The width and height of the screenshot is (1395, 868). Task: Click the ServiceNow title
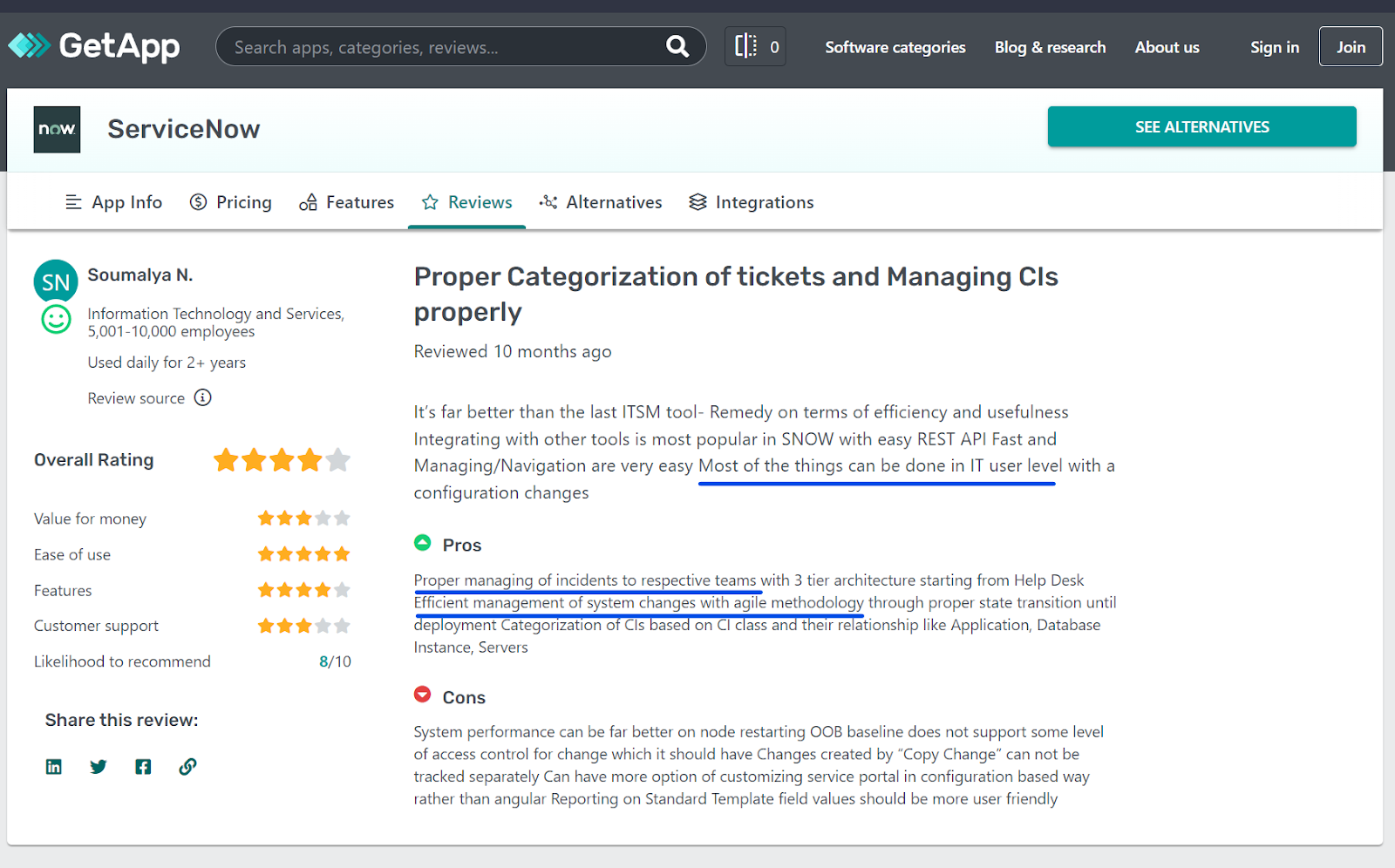pos(184,129)
